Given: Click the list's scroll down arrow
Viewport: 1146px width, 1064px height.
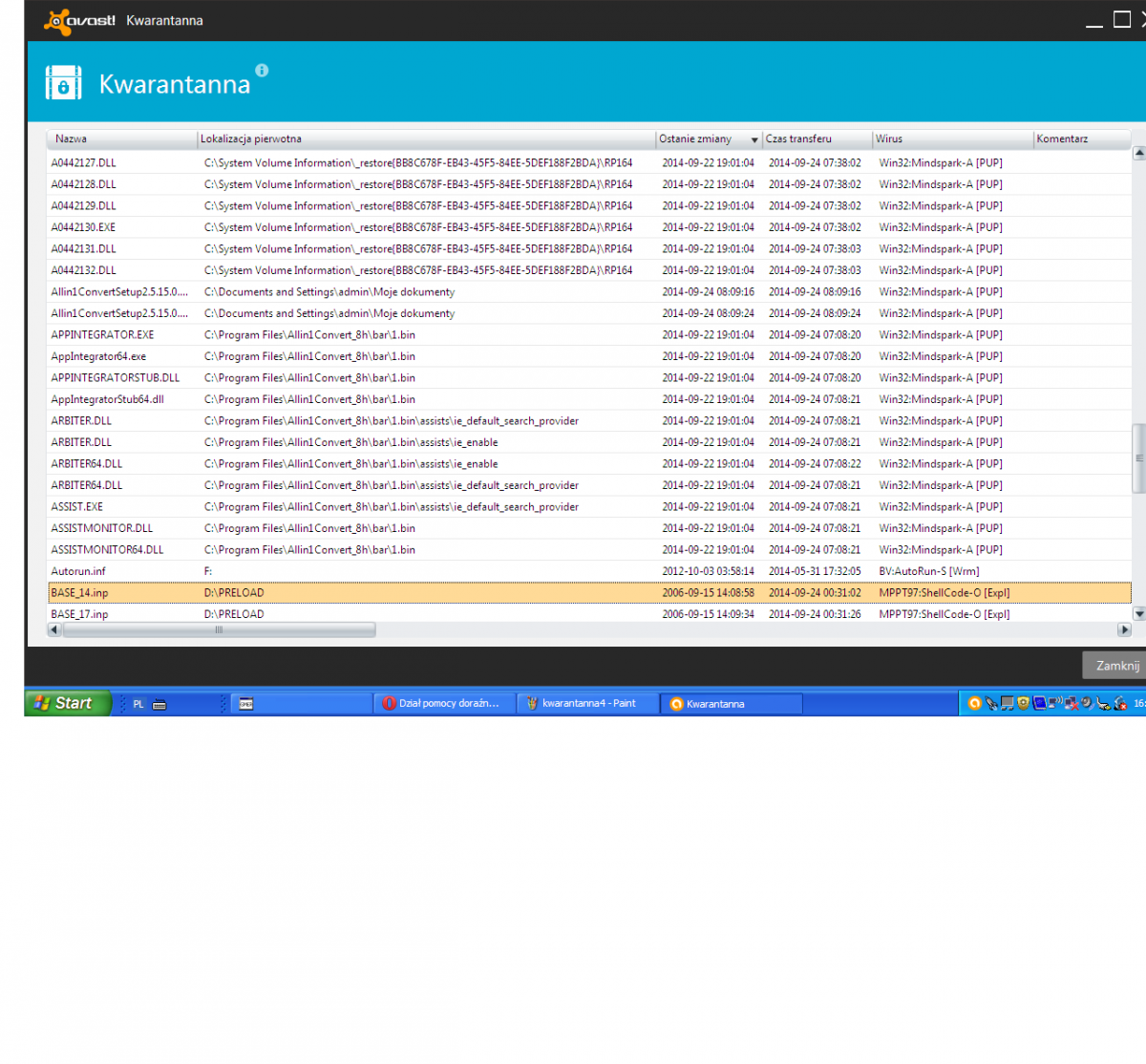Looking at the screenshot, I should tap(1138, 613).
